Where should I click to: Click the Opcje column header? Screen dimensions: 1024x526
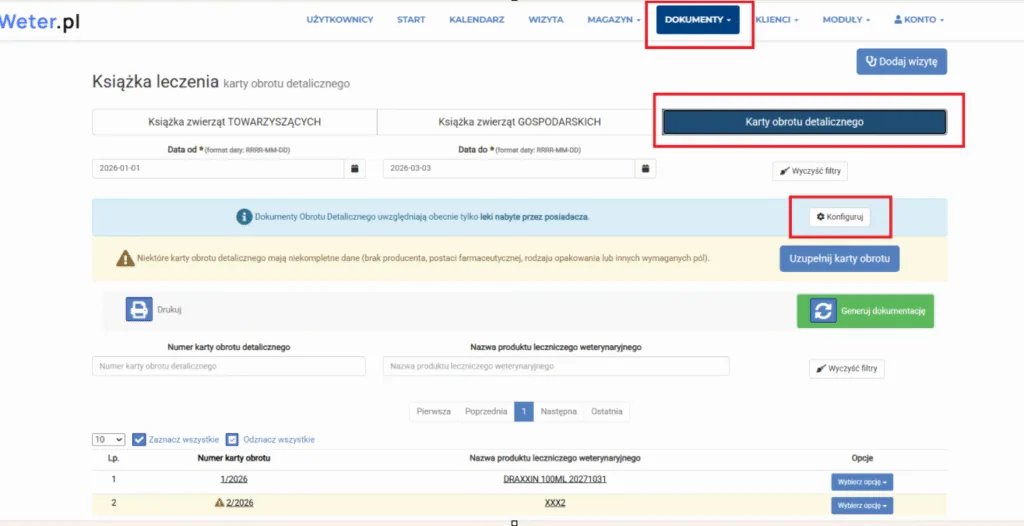862,458
